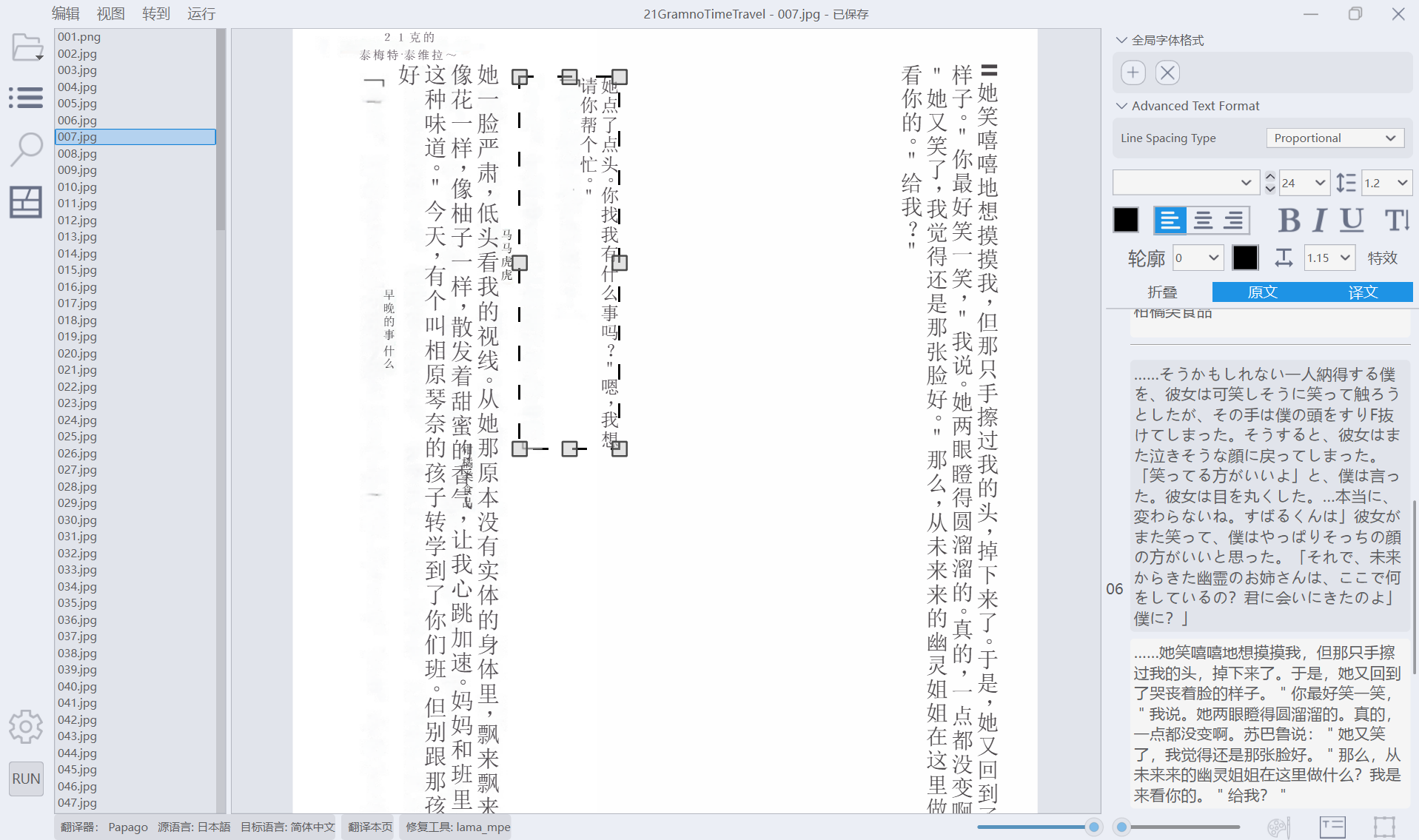The width and height of the screenshot is (1419, 840).
Task: Select the Japanese source text block 06
Action: point(1269,496)
